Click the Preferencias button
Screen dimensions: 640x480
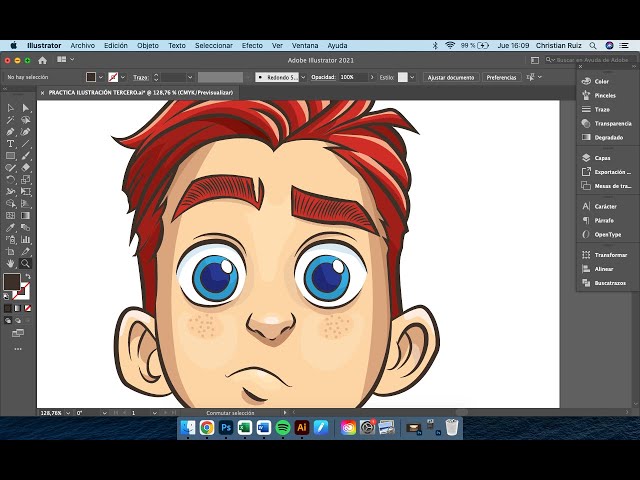(x=501, y=77)
